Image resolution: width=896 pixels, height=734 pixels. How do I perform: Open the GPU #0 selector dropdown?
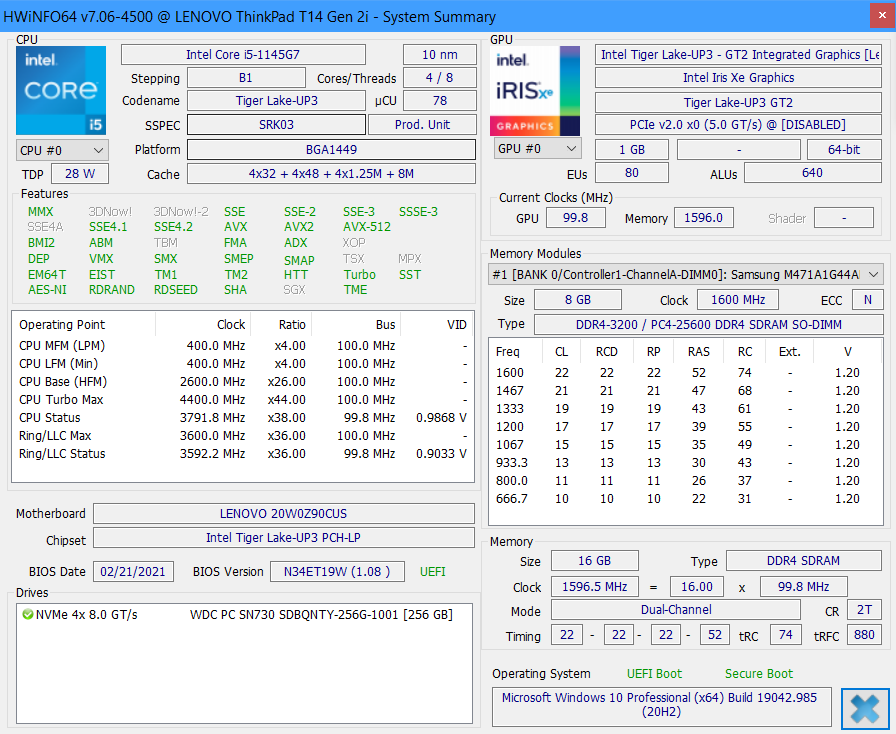538,149
